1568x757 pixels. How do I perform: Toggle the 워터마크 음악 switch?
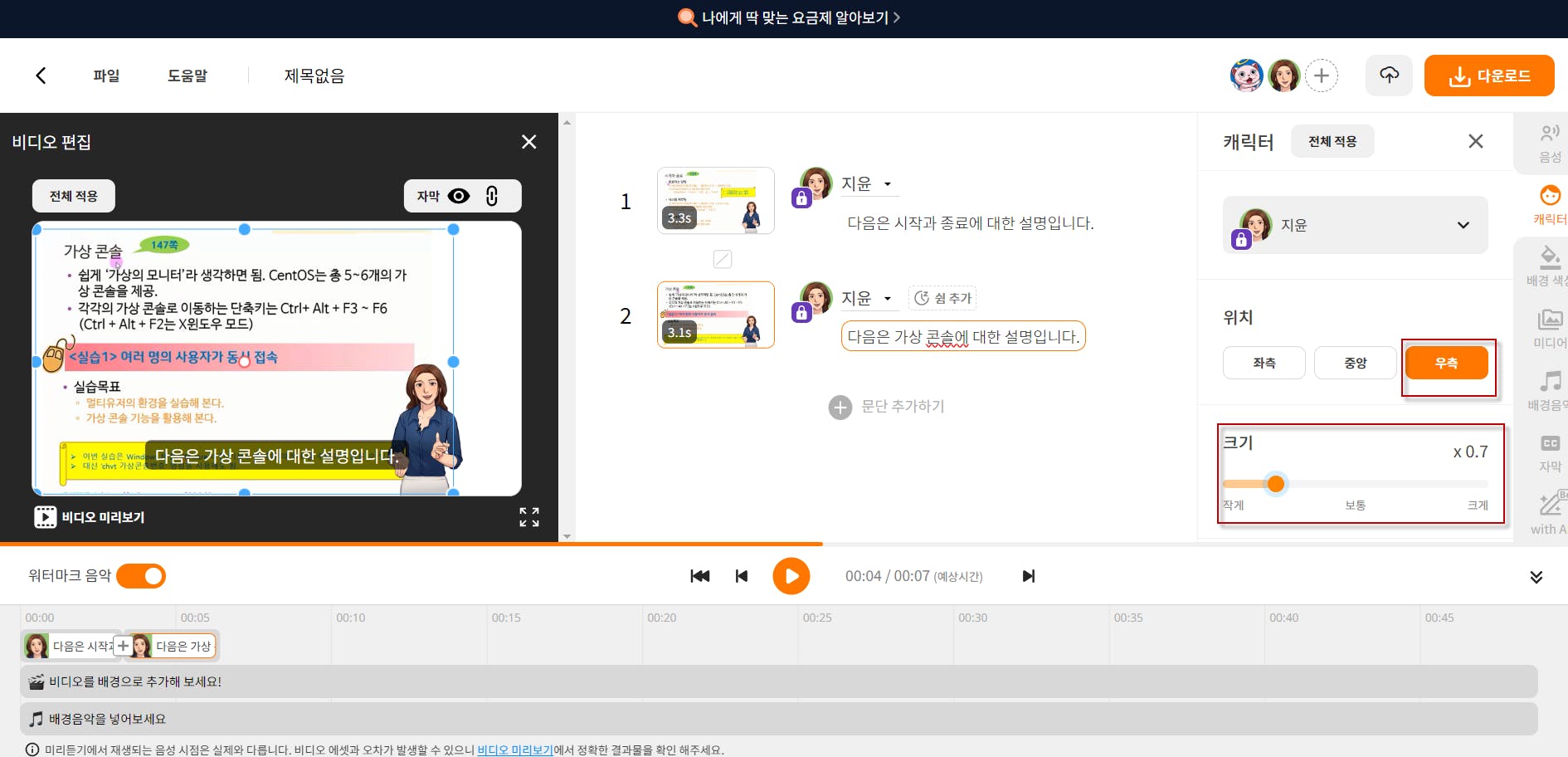tap(141, 576)
